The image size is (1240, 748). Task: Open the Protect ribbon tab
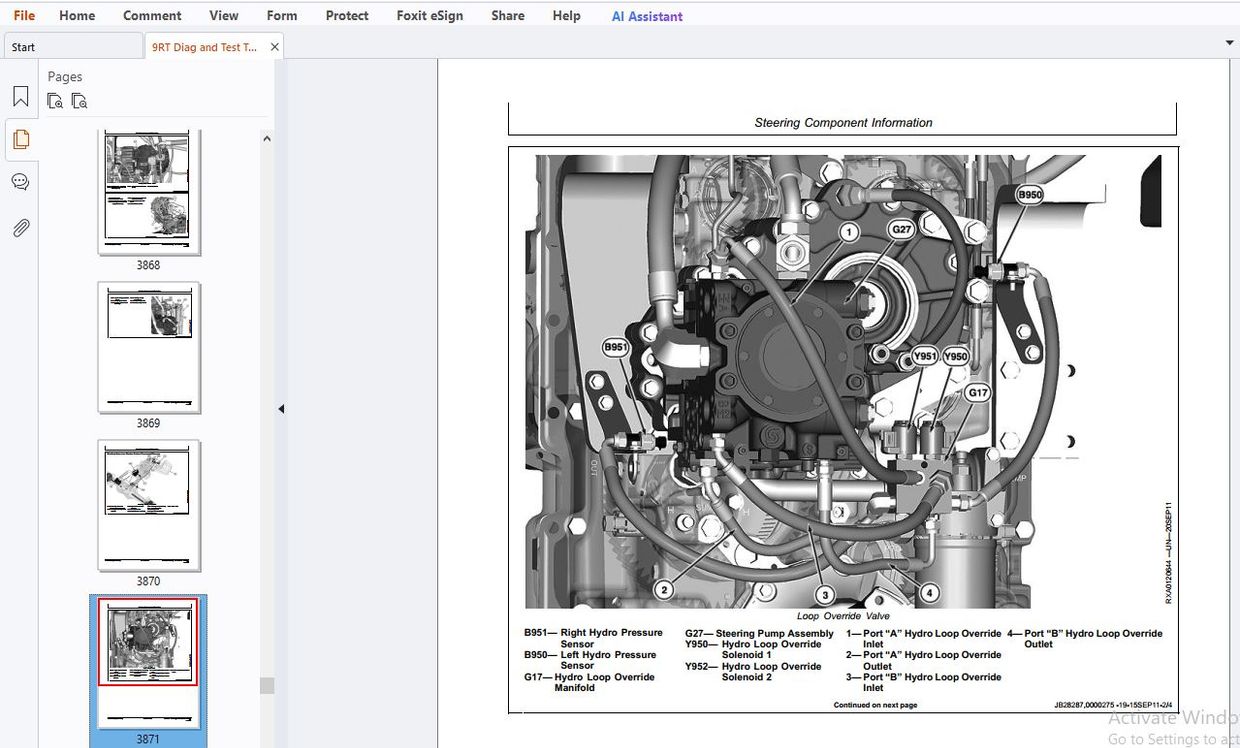347,16
